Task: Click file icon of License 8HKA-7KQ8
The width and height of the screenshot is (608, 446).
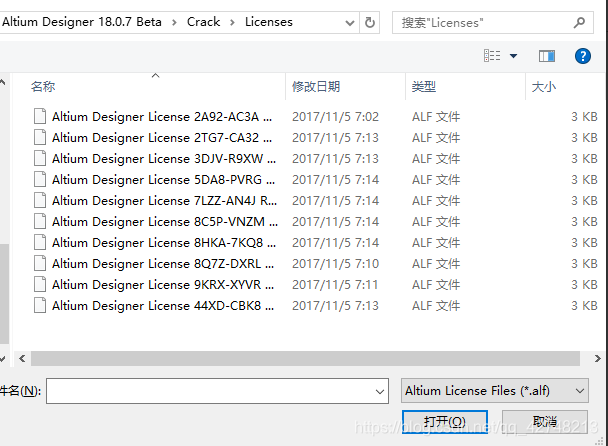Action: (x=40, y=242)
